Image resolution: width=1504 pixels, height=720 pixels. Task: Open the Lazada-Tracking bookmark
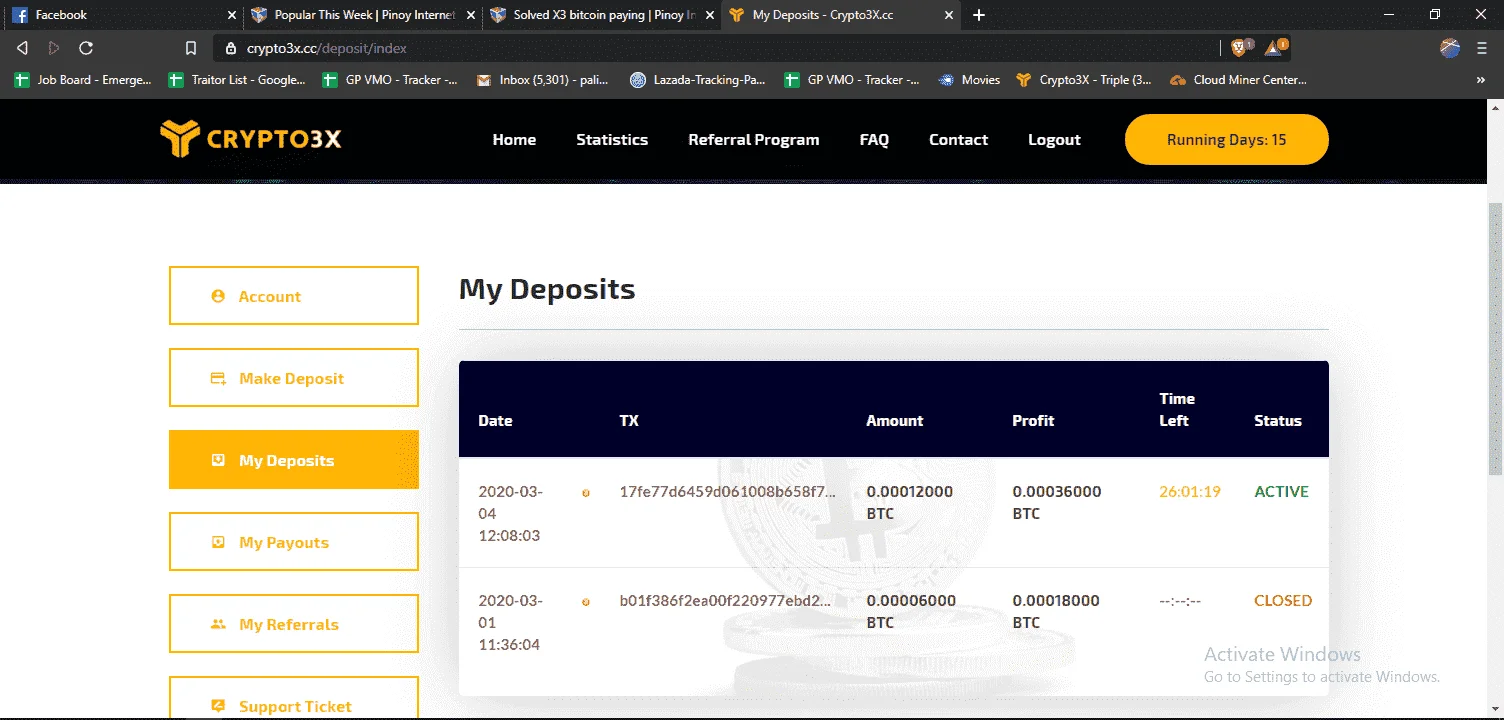click(699, 80)
